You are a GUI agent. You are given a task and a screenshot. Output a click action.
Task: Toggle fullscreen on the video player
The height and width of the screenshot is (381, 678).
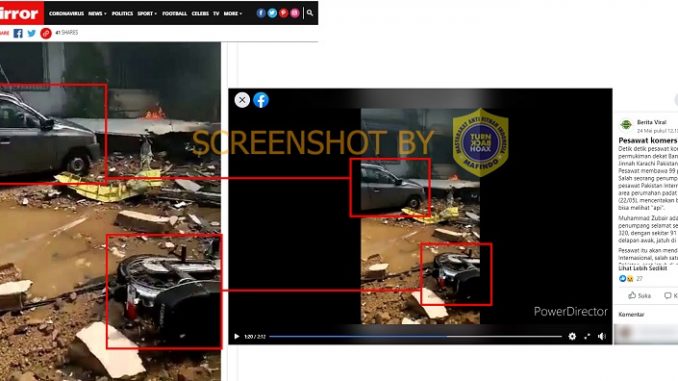click(587, 336)
